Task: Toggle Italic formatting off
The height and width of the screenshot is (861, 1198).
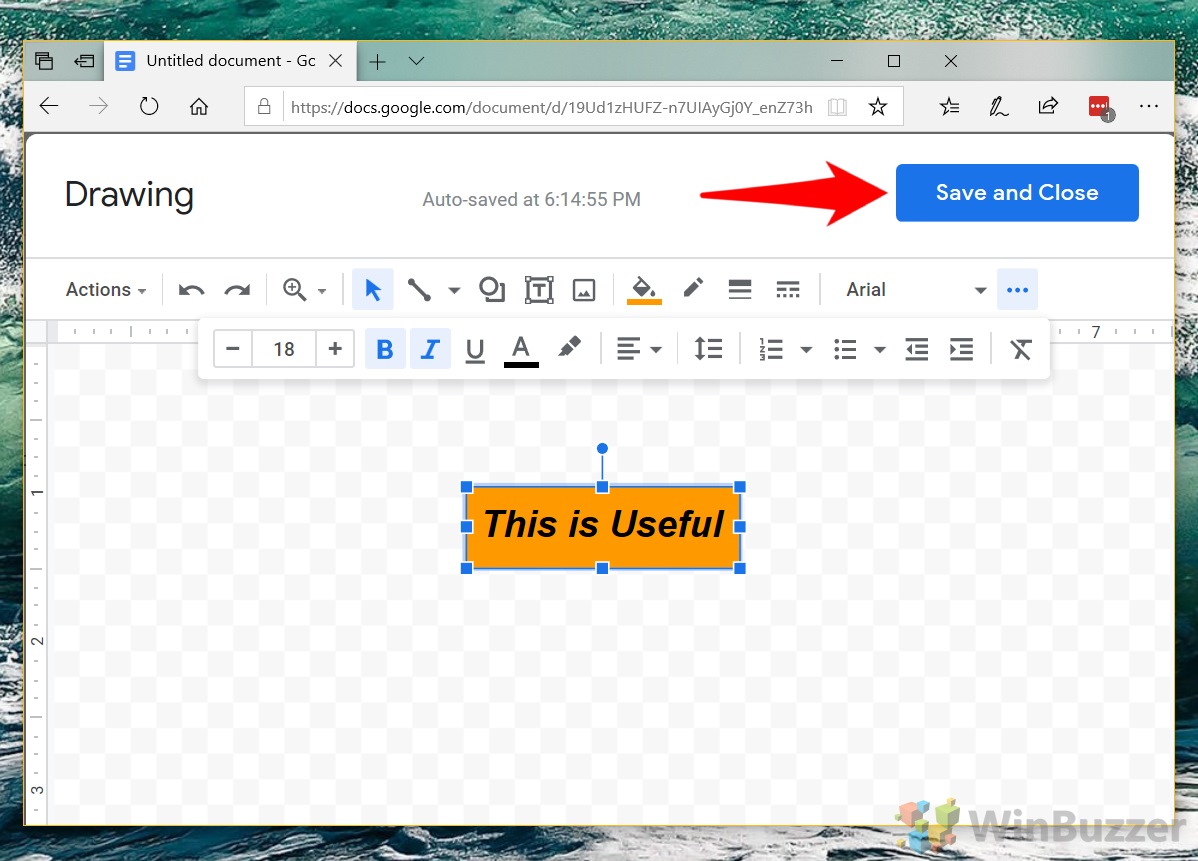Action: tap(430, 349)
